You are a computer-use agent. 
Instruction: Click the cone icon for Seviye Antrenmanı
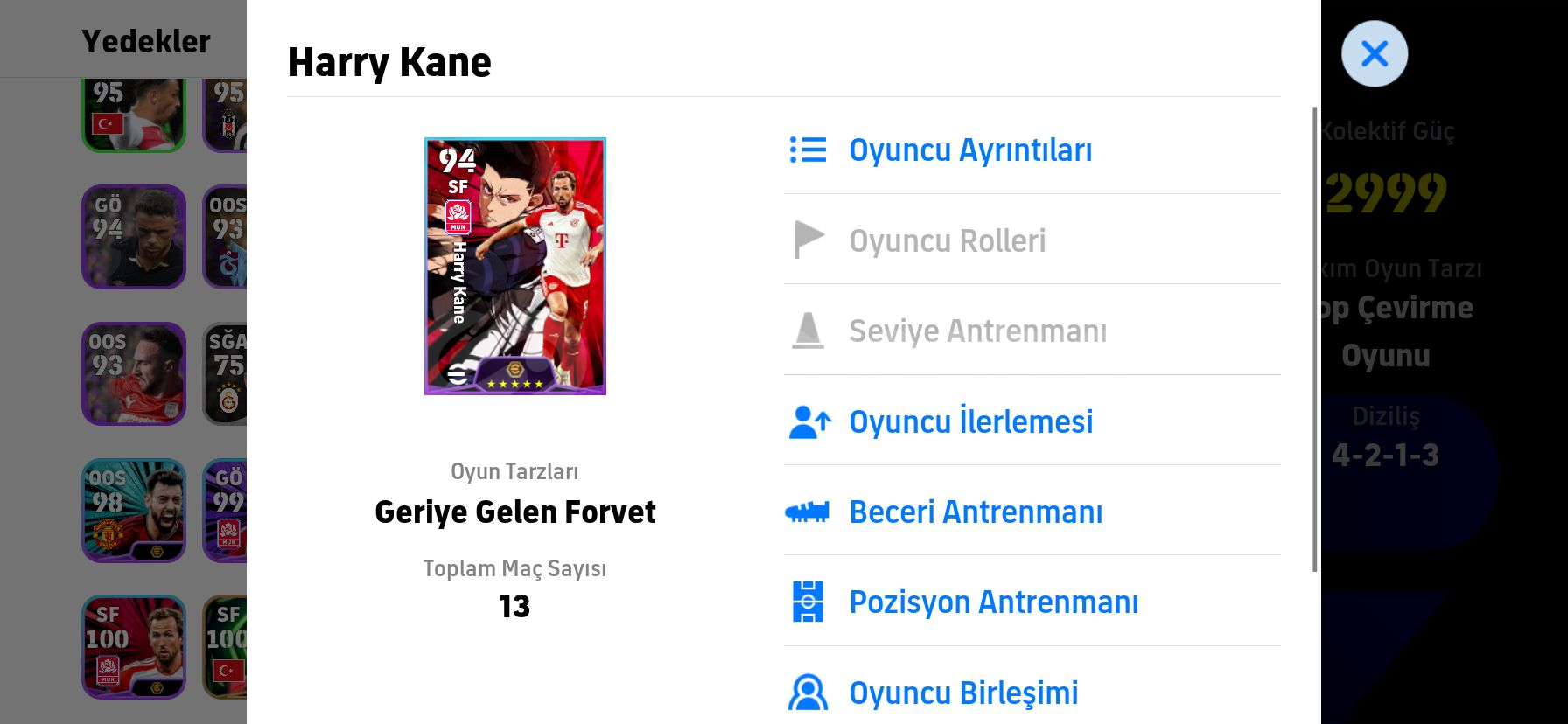pyautogui.click(x=808, y=331)
